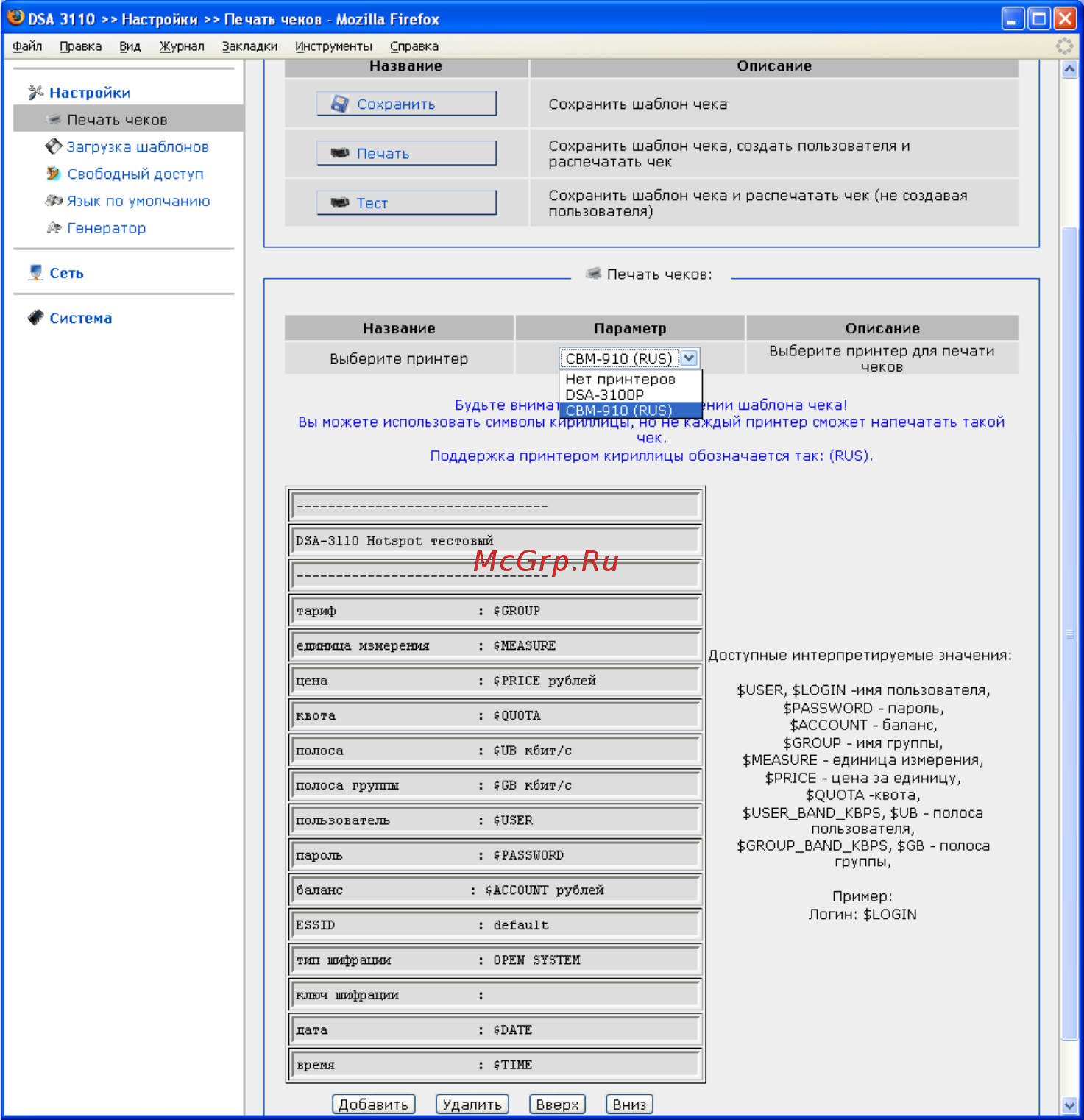Viewport: 1084px width, 1120px height.
Task: Click the Настройки tools icon in the sidebar
Action: (35, 93)
